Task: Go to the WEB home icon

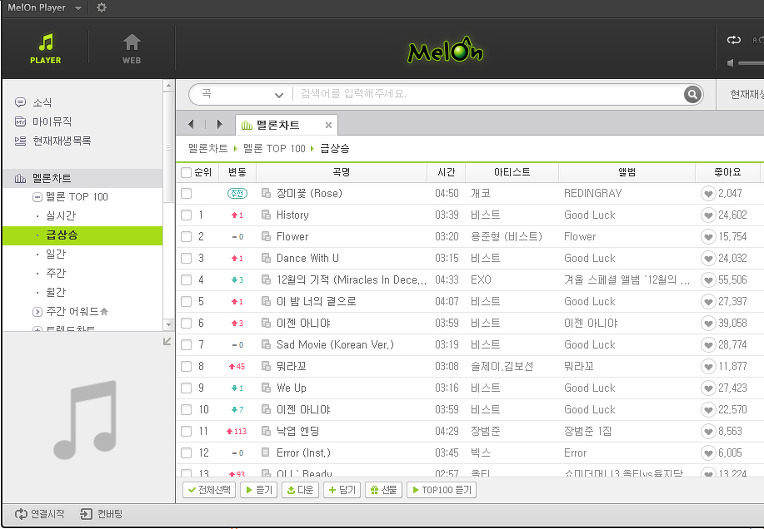Action: tap(132, 49)
